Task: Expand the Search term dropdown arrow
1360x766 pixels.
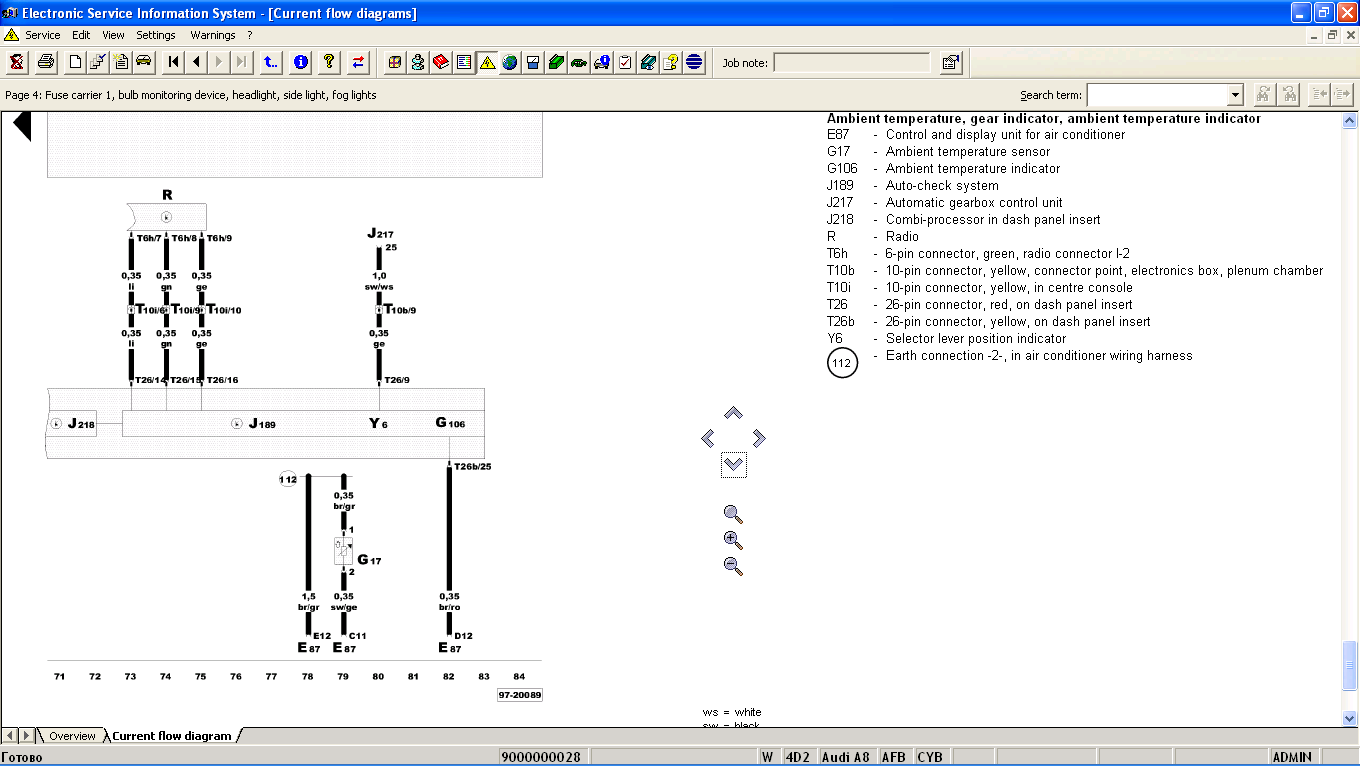Action: click(x=1235, y=95)
